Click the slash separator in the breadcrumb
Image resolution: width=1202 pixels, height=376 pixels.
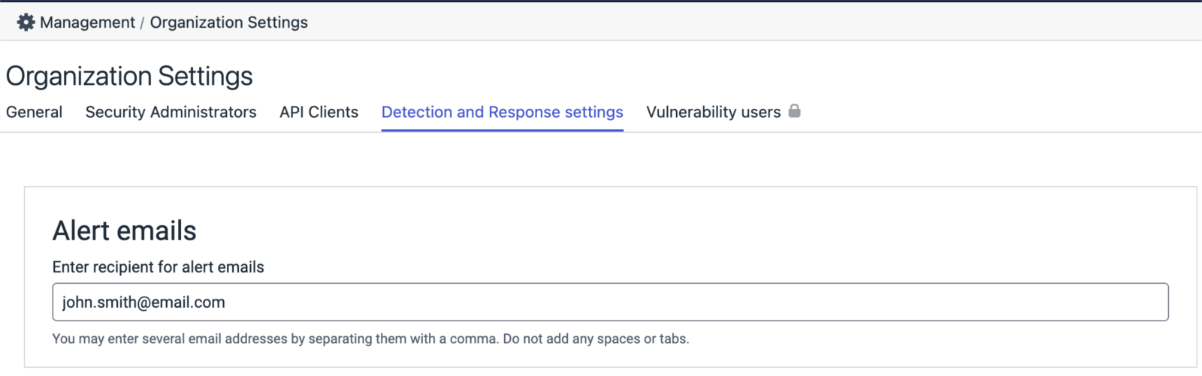point(142,21)
